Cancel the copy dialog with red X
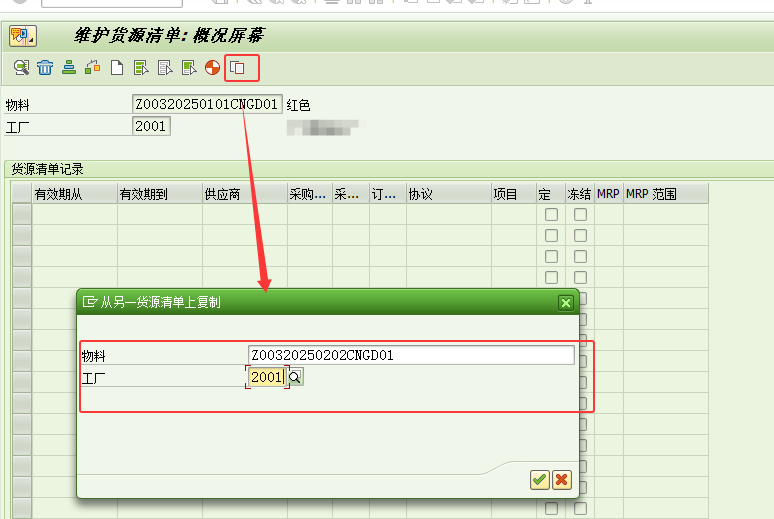 [562, 480]
